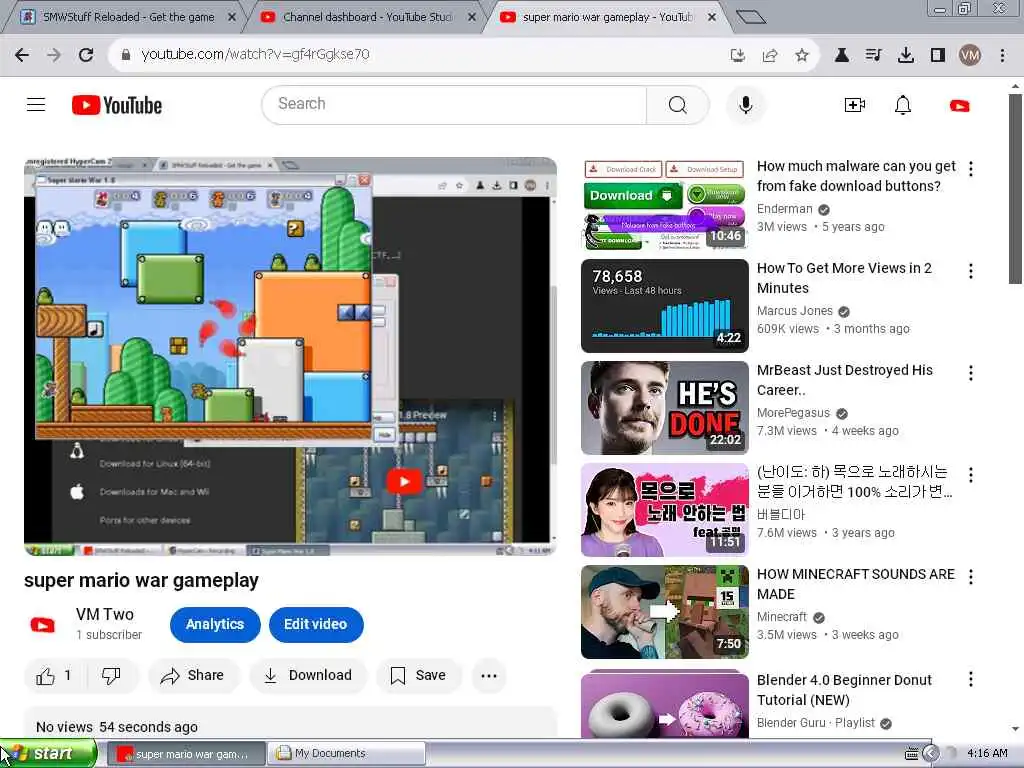Save the video to a playlist
Image resolution: width=1024 pixels, height=768 pixels.
pos(419,676)
